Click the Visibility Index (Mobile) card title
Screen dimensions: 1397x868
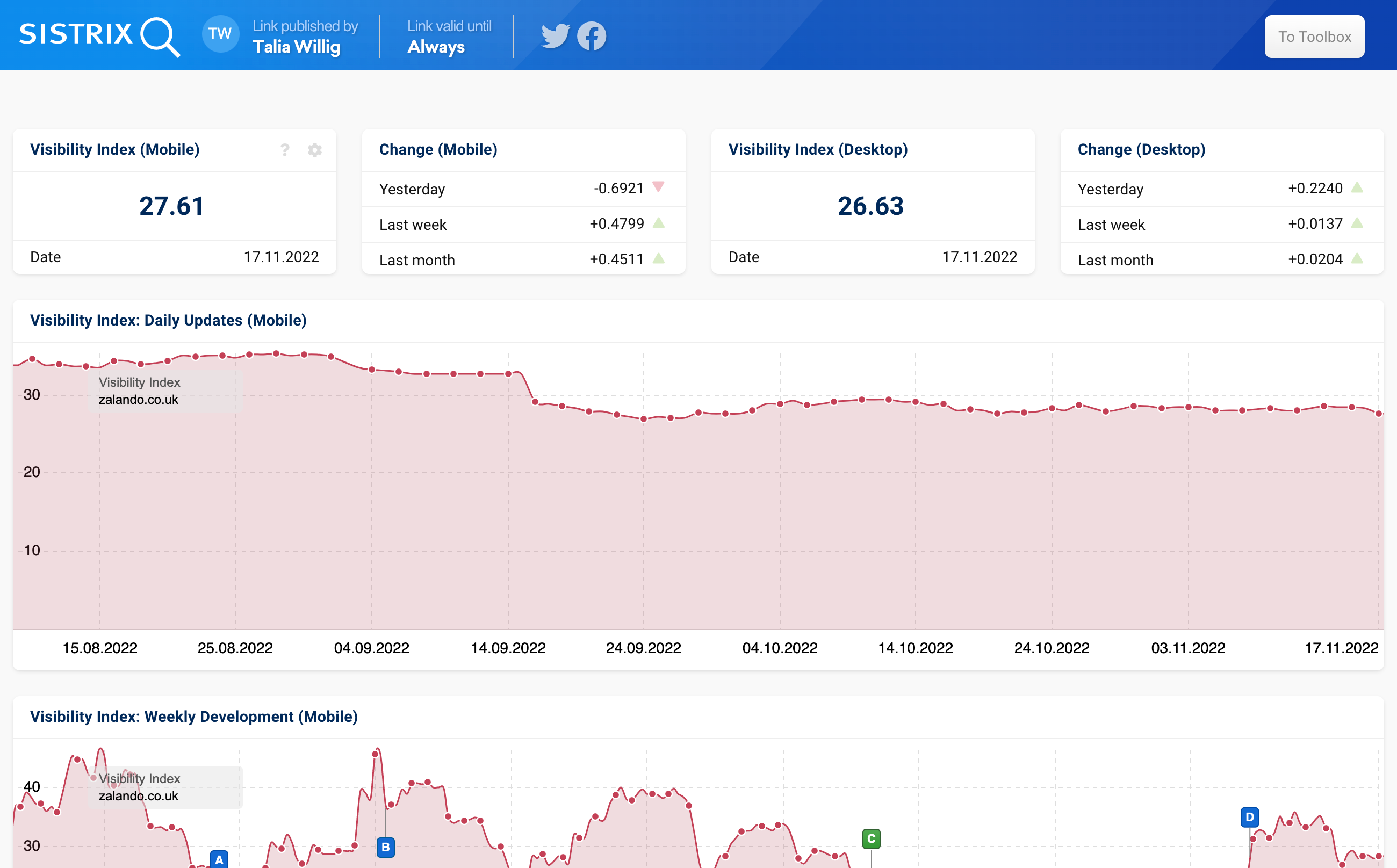coord(115,150)
